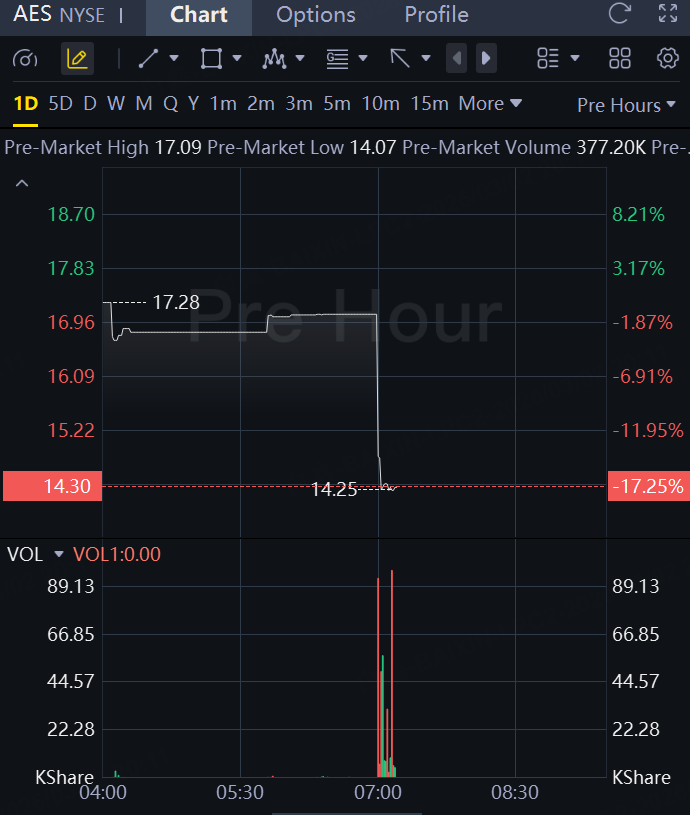Click the refresh chart icon

point(619,14)
